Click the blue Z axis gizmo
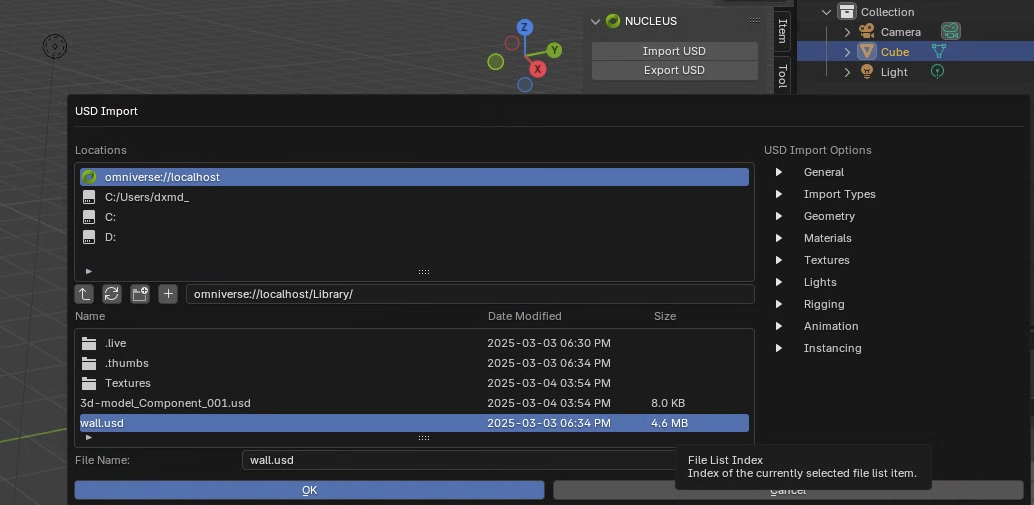This screenshot has height=505, width=1034. [524, 28]
